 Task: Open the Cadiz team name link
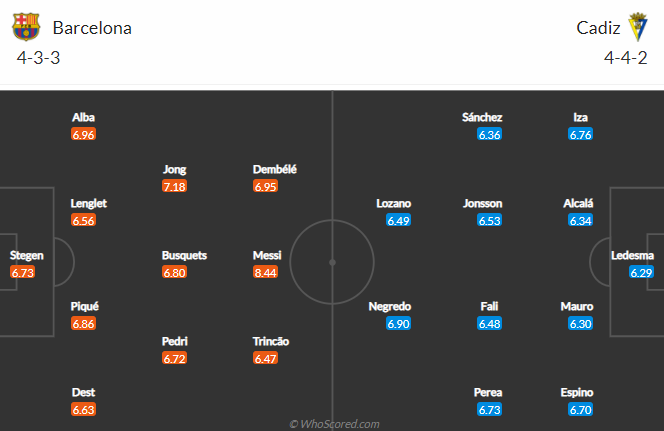pos(598,28)
